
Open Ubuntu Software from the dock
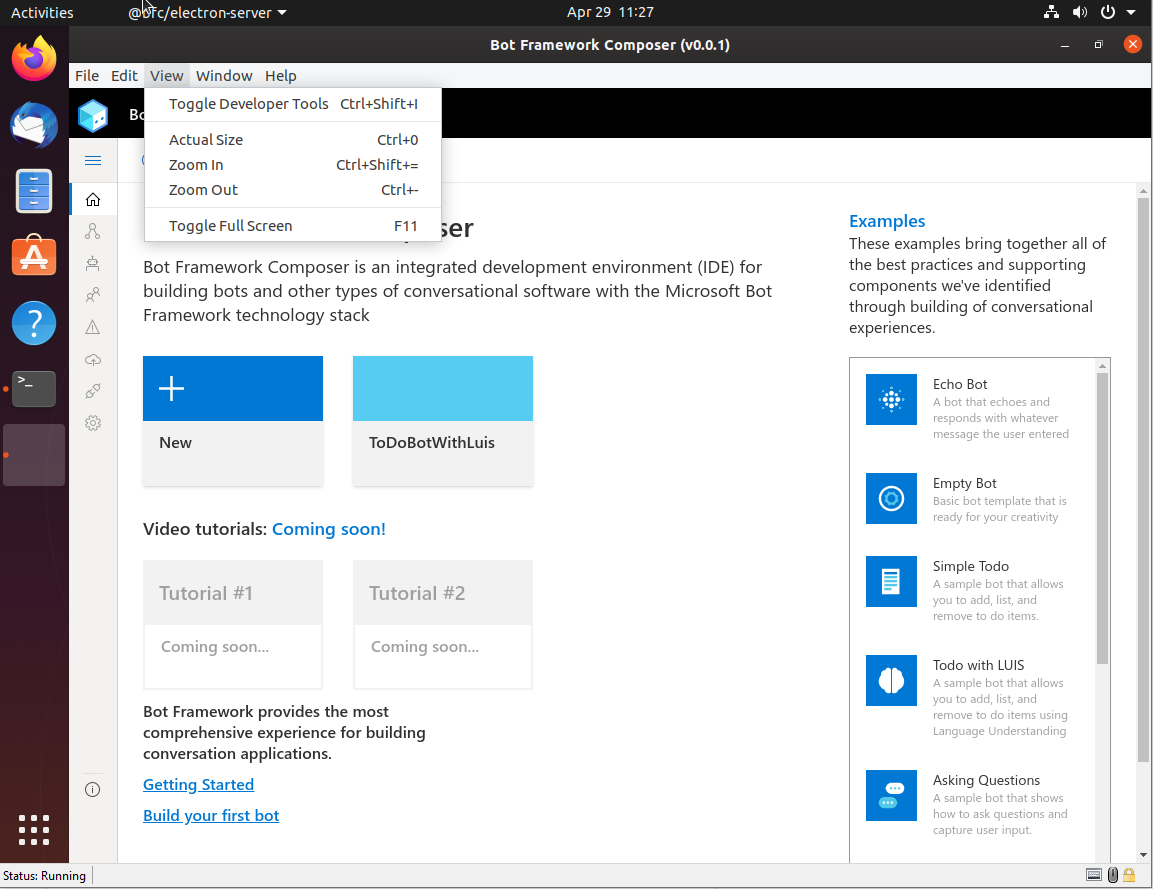click(x=34, y=255)
